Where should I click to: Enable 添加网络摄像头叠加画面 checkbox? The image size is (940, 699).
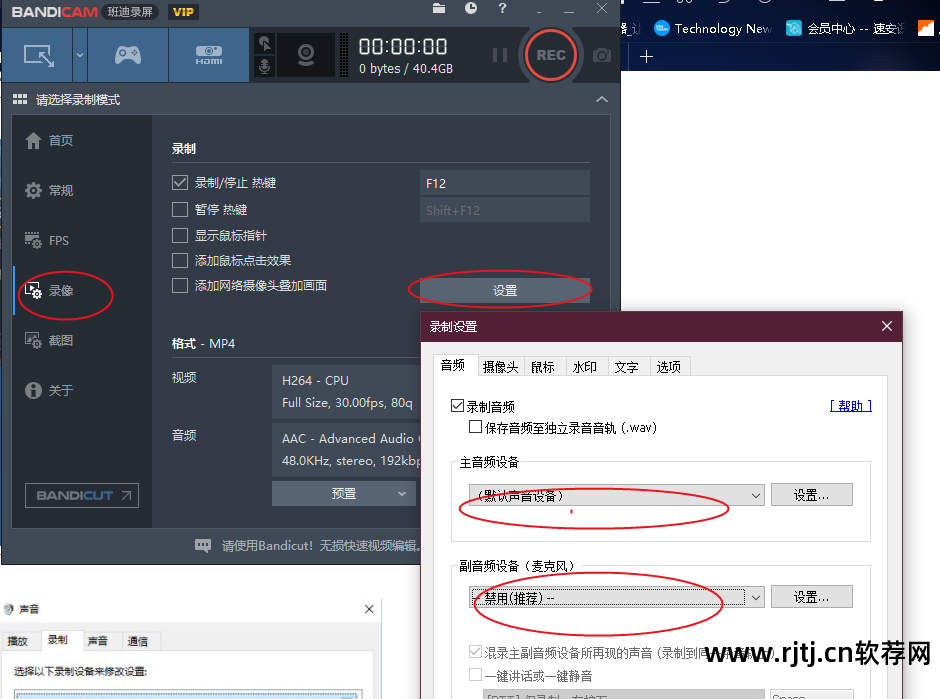(180, 285)
